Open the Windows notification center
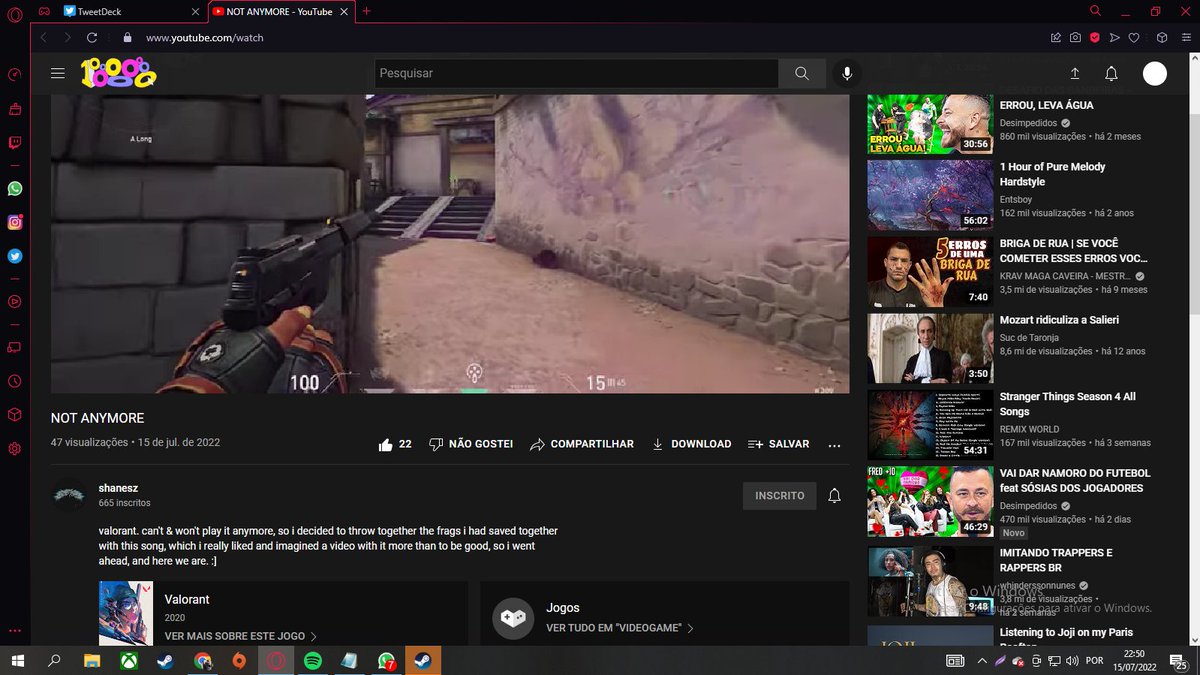This screenshot has width=1200, height=675. click(x=1180, y=661)
